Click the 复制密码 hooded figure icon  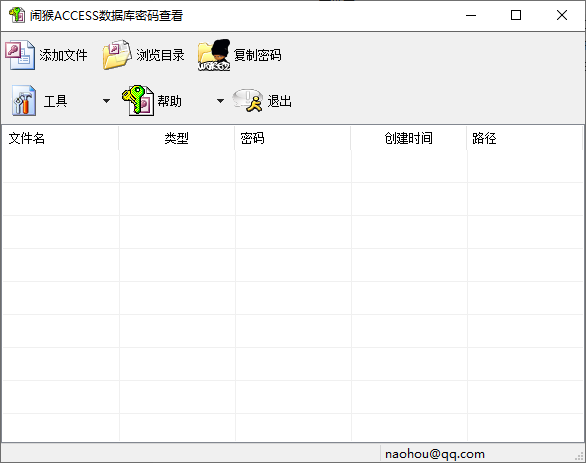(214, 55)
